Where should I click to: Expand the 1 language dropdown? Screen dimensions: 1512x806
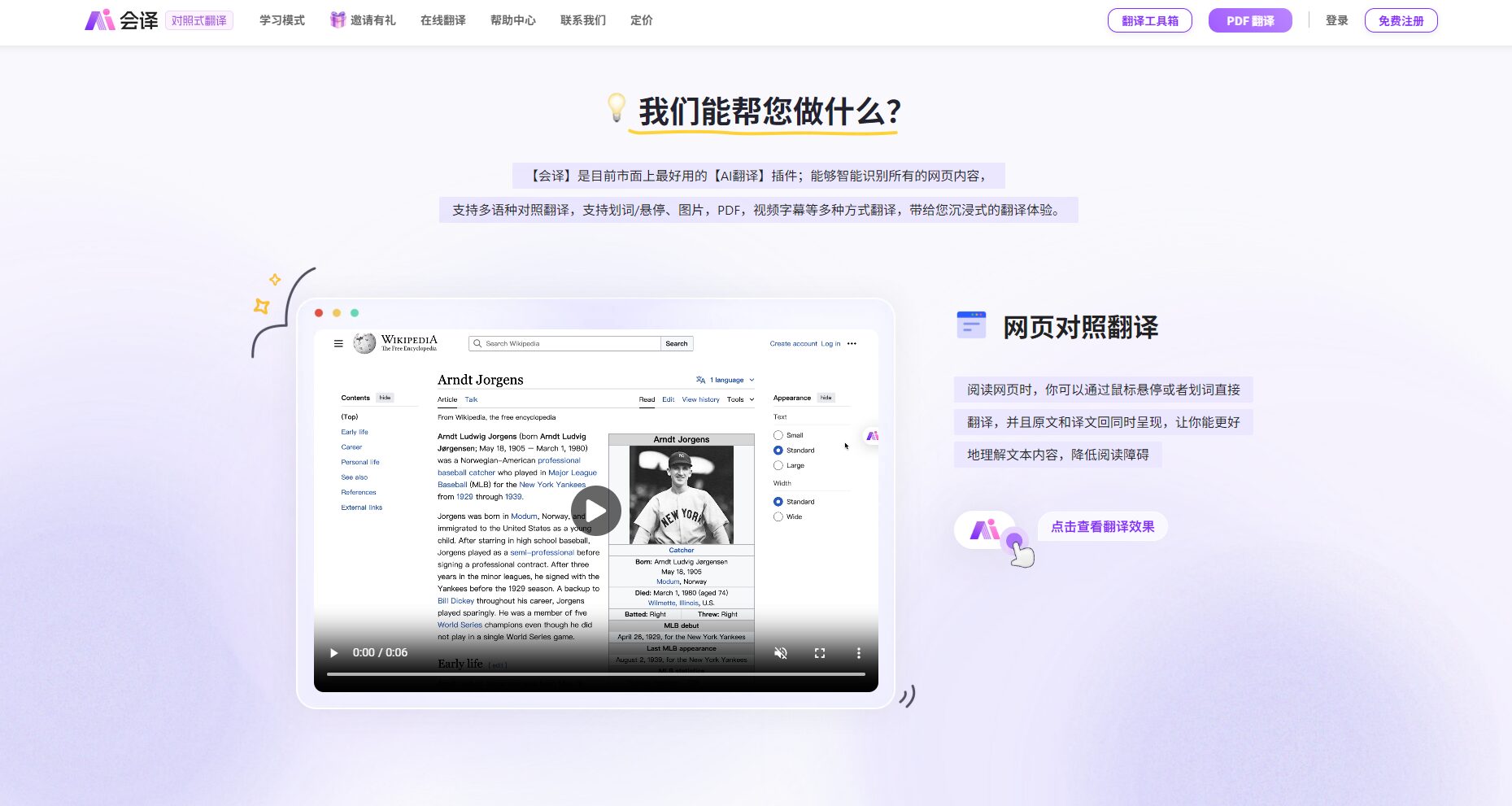pos(725,379)
